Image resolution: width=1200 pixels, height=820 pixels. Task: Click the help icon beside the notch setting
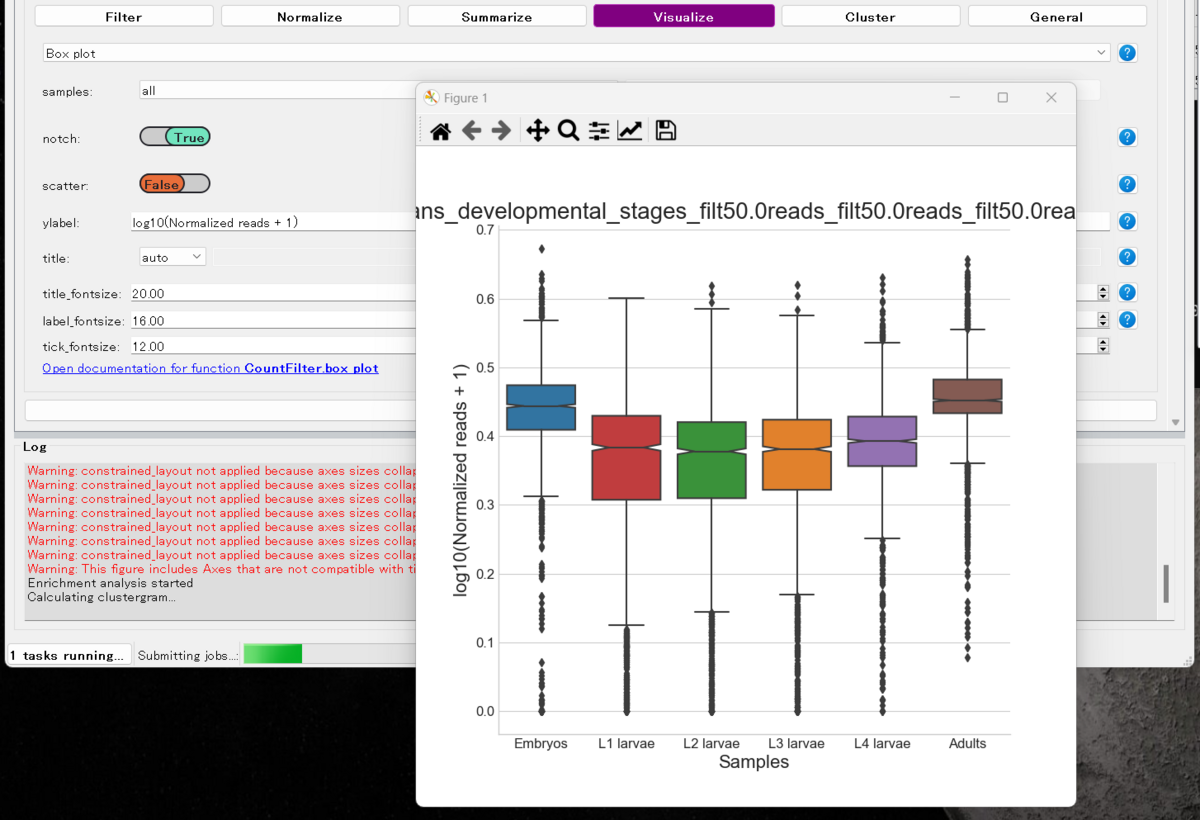click(x=1127, y=137)
